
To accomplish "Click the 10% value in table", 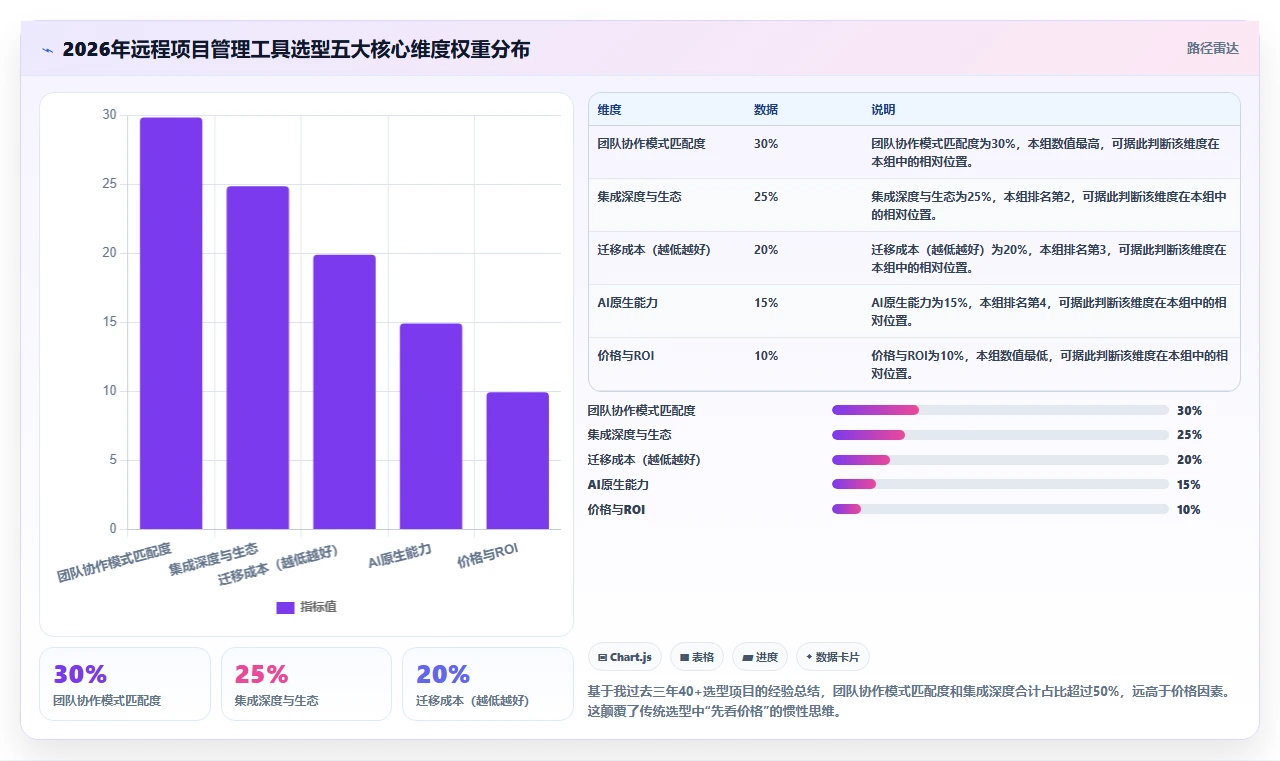I will 766,356.
